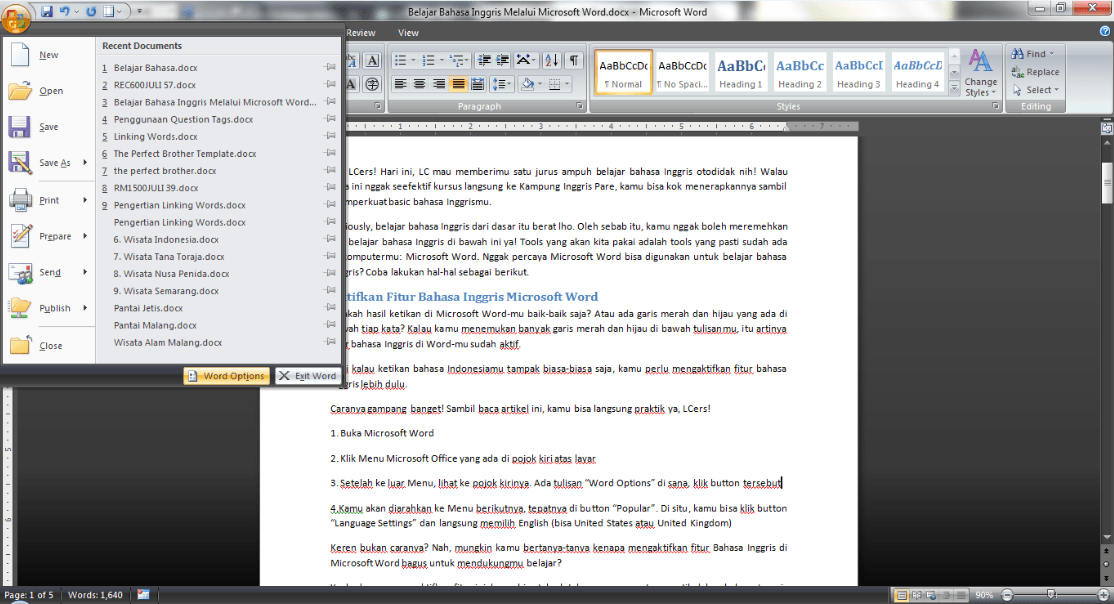Click the Align Text Right icon

439,84
